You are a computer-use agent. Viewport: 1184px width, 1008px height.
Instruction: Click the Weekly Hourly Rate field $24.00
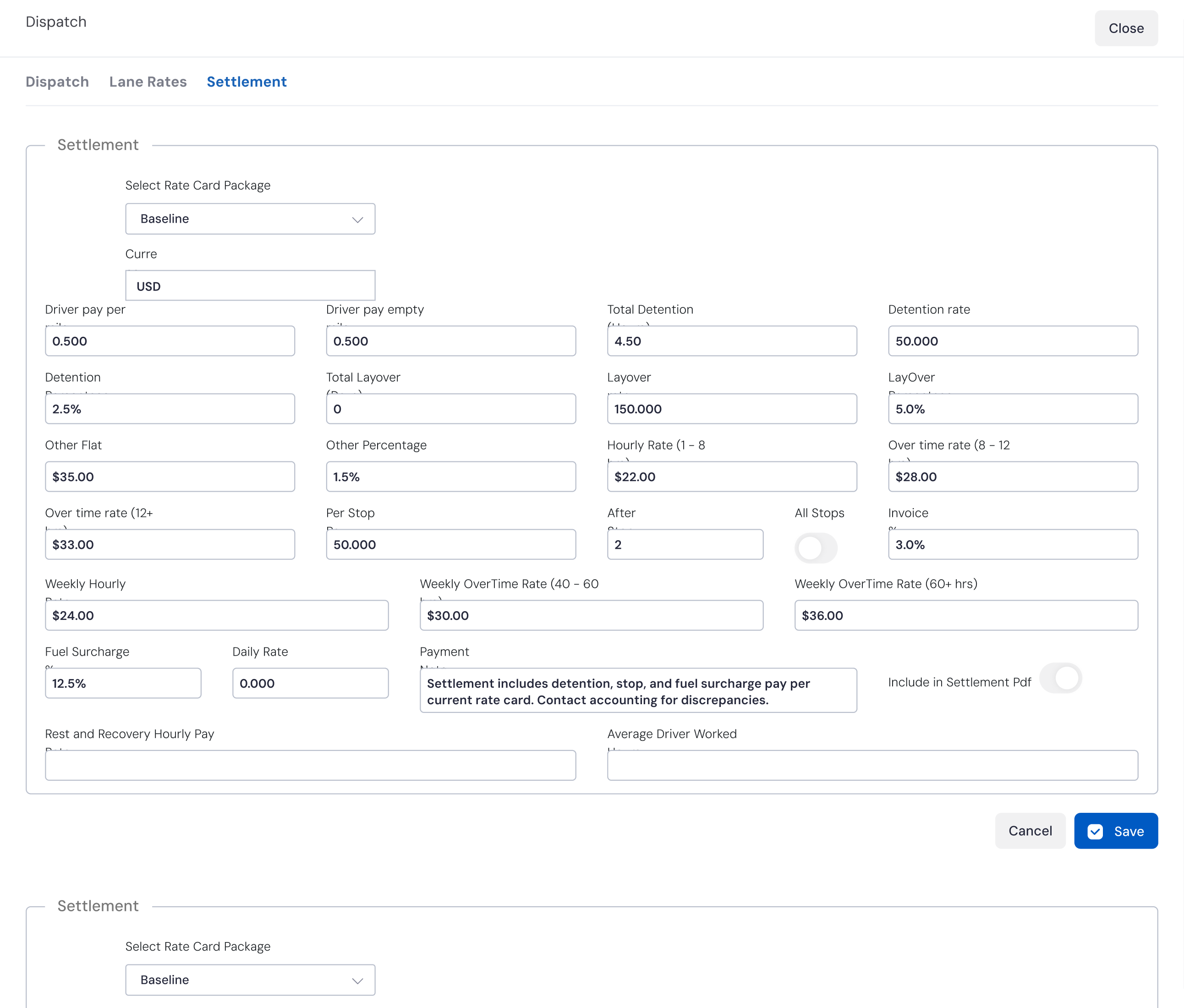(217, 615)
